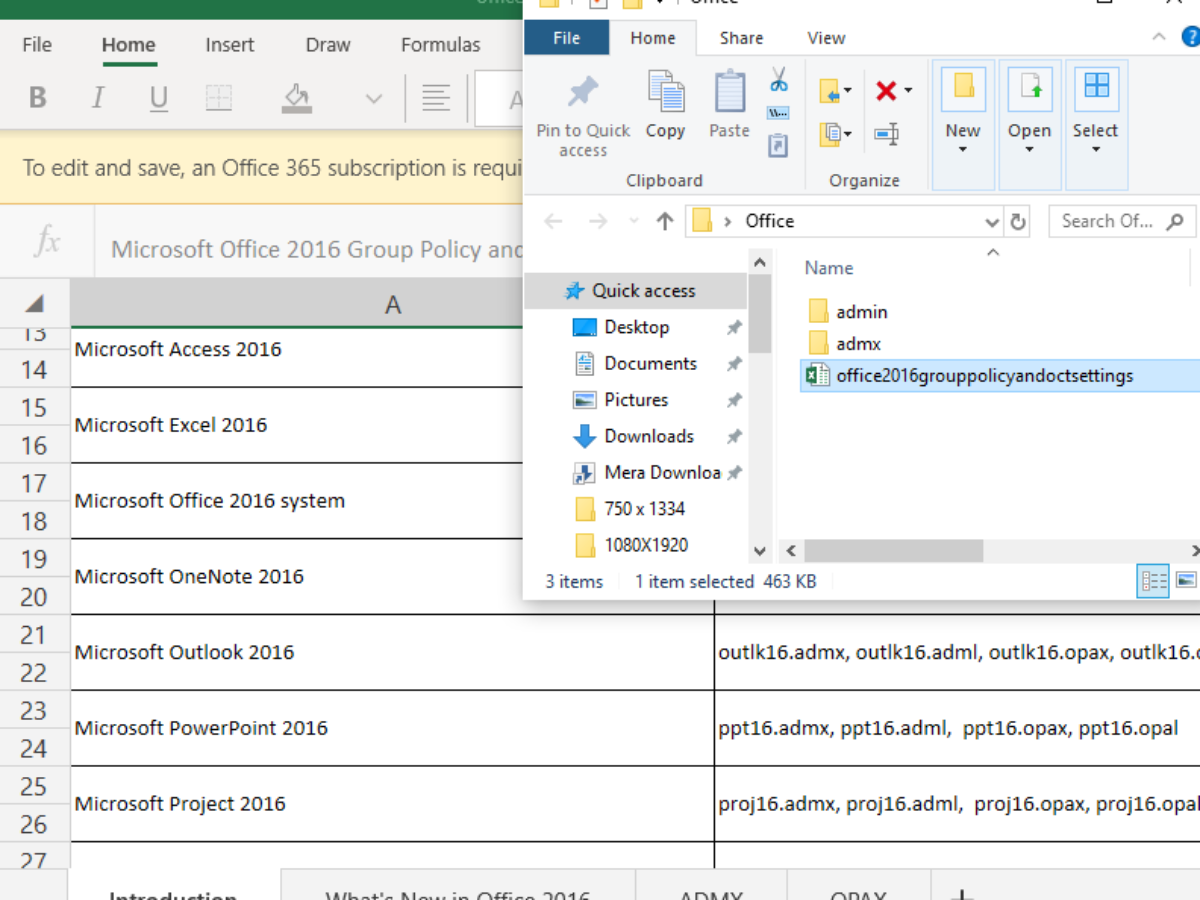The height and width of the screenshot is (900, 1200).
Task: Expand the address bar history dropdown
Action: tap(991, 222)
